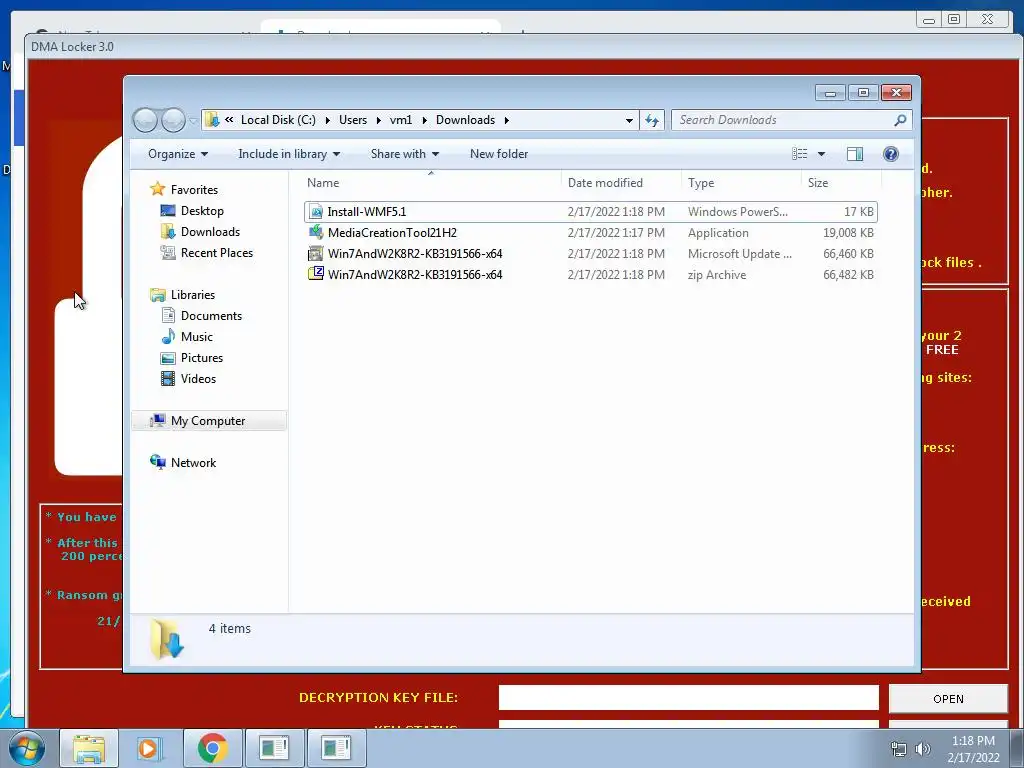Viewport: 1024px width, 768px height.
Task: Open the view options dropdown arrow
Action: point(822,154)
